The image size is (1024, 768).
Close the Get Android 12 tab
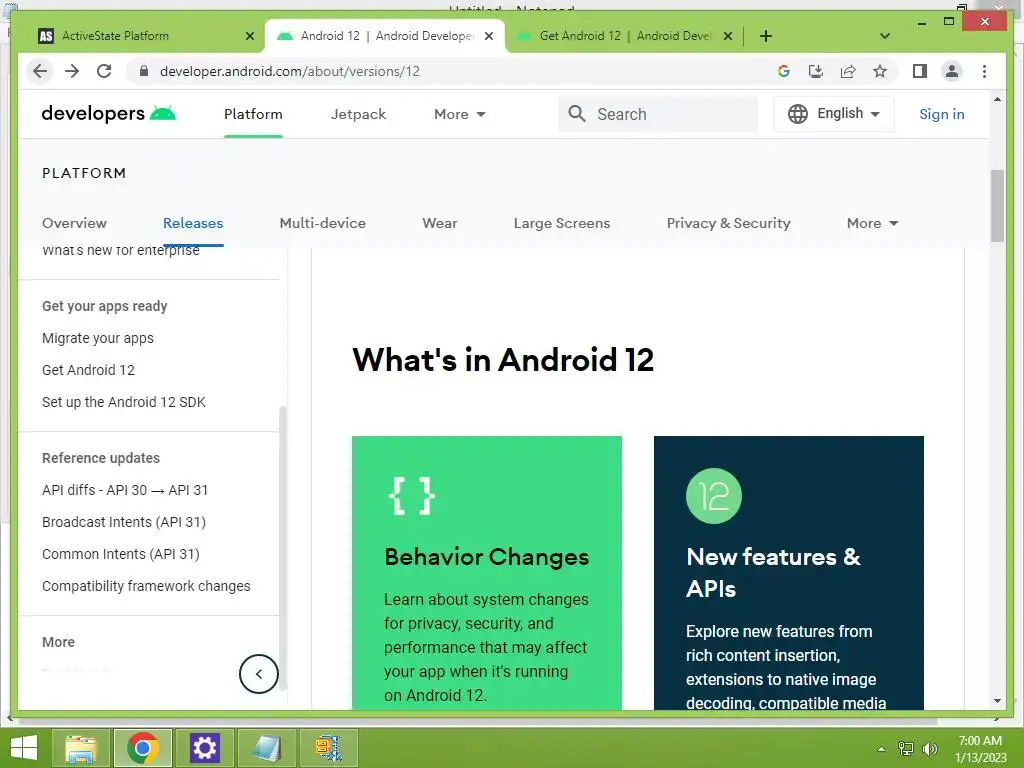(x=728, y=36)
